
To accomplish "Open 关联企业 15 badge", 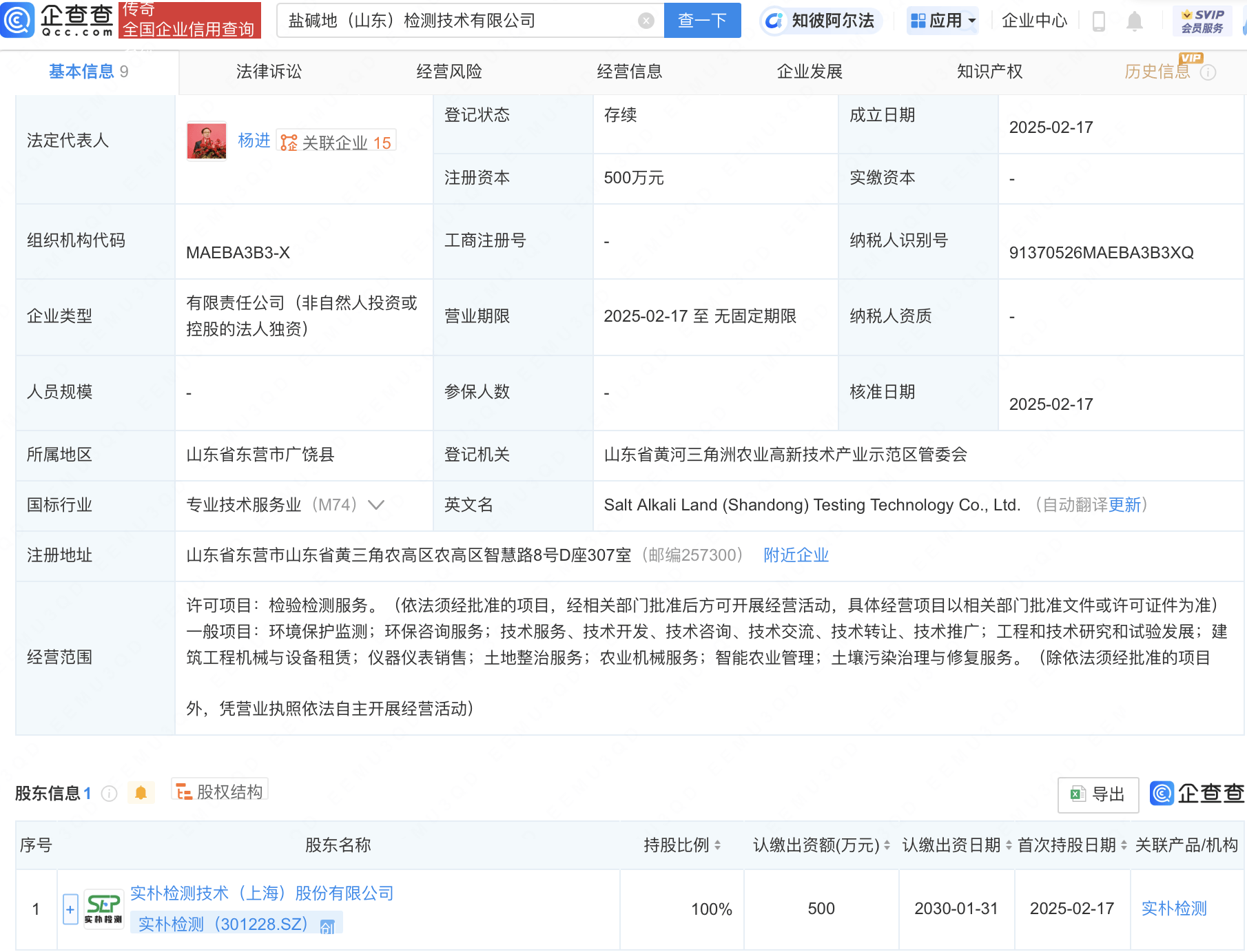I will 336,142.
